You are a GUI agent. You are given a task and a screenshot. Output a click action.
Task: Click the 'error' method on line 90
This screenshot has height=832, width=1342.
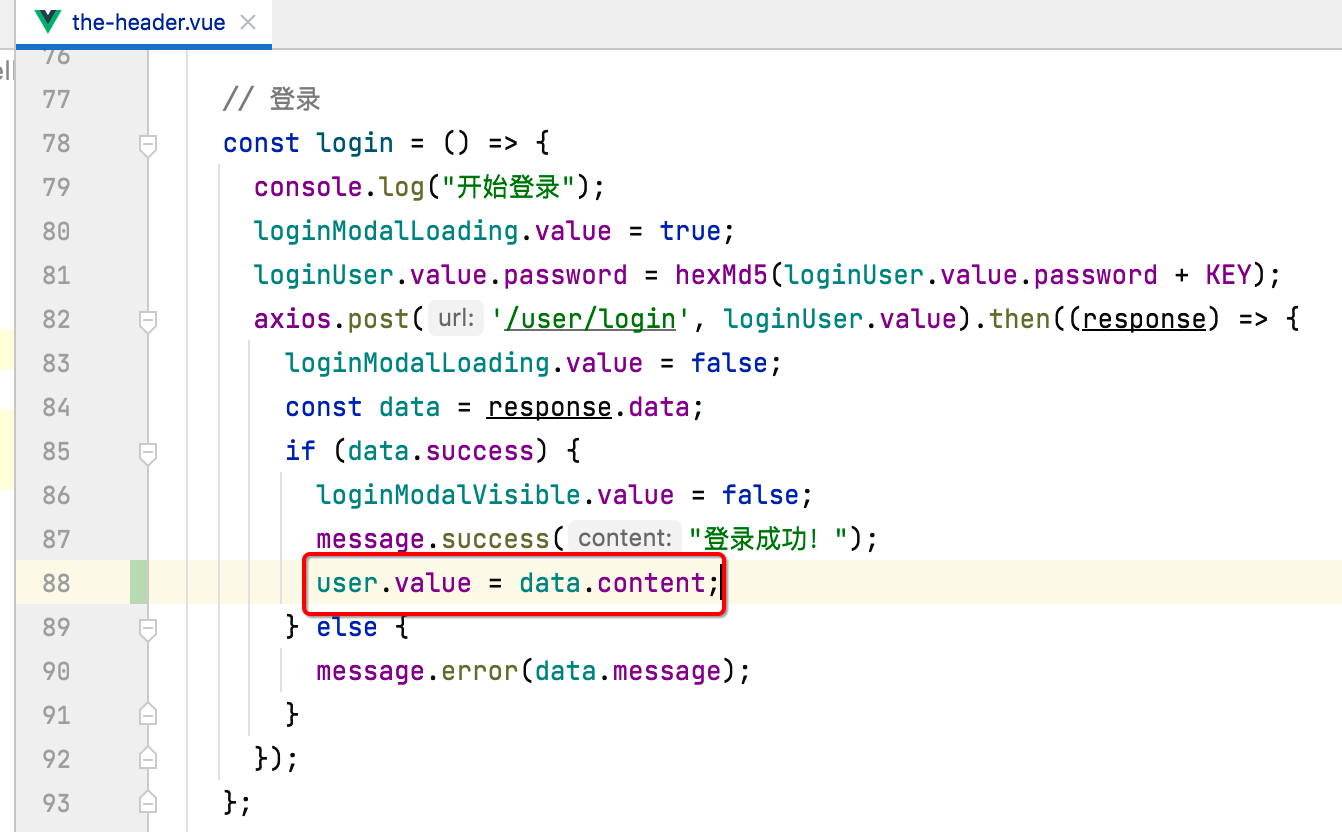(x=479, y=671)
